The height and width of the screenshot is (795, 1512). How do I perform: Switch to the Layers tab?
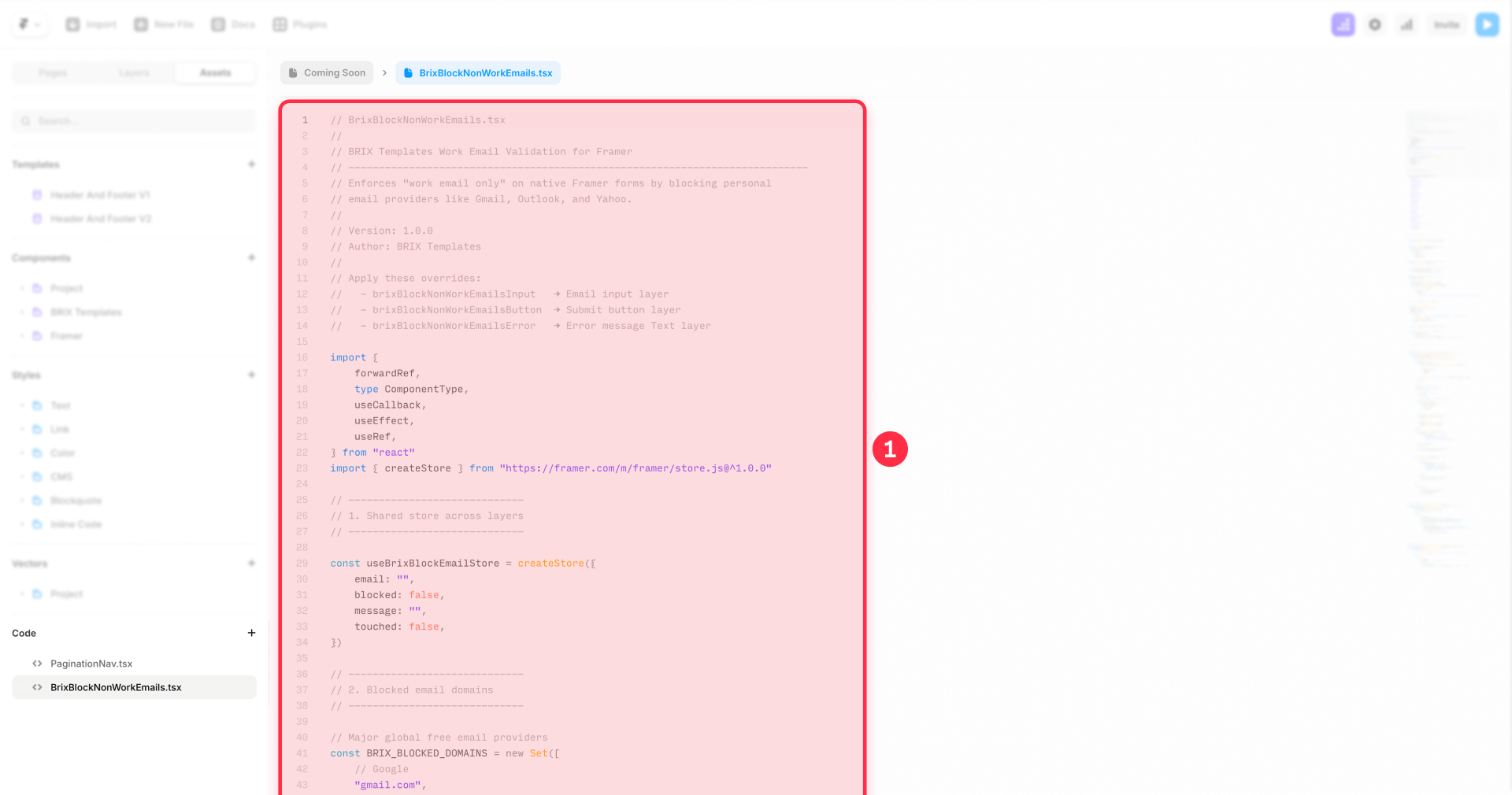coord(134,72)
